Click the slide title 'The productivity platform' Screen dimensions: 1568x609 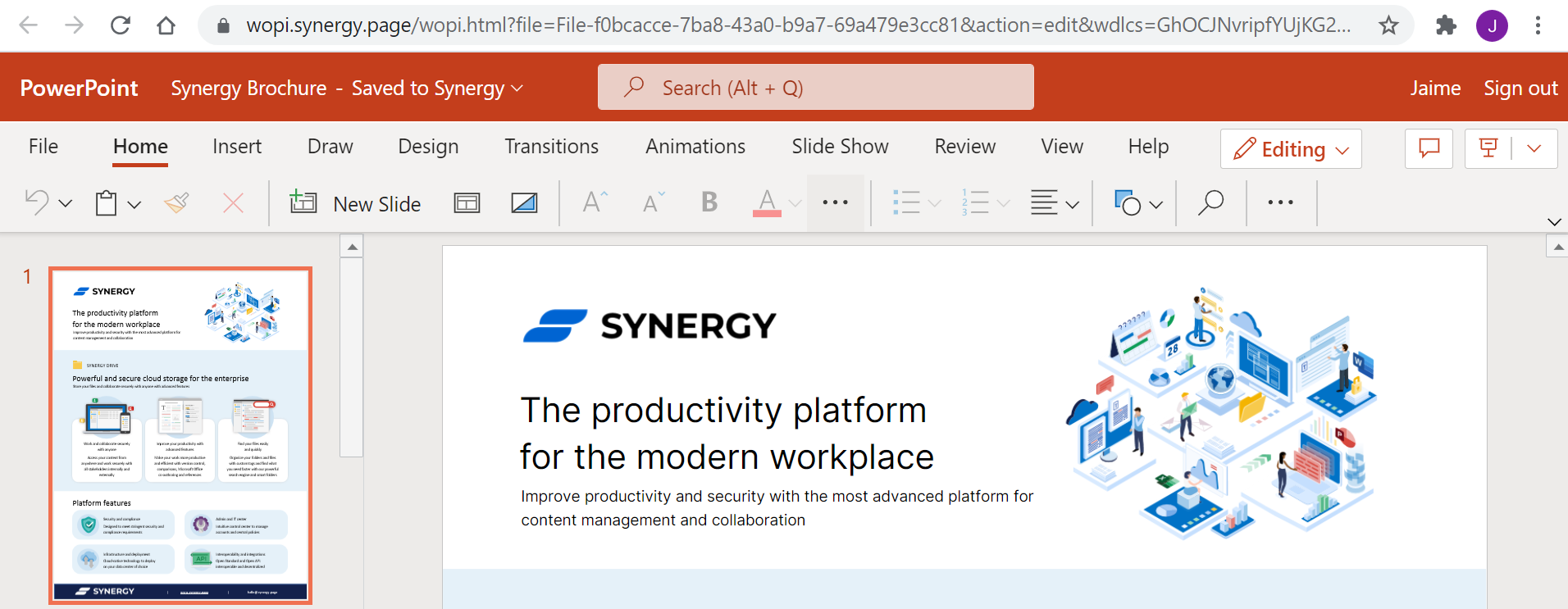723,410
